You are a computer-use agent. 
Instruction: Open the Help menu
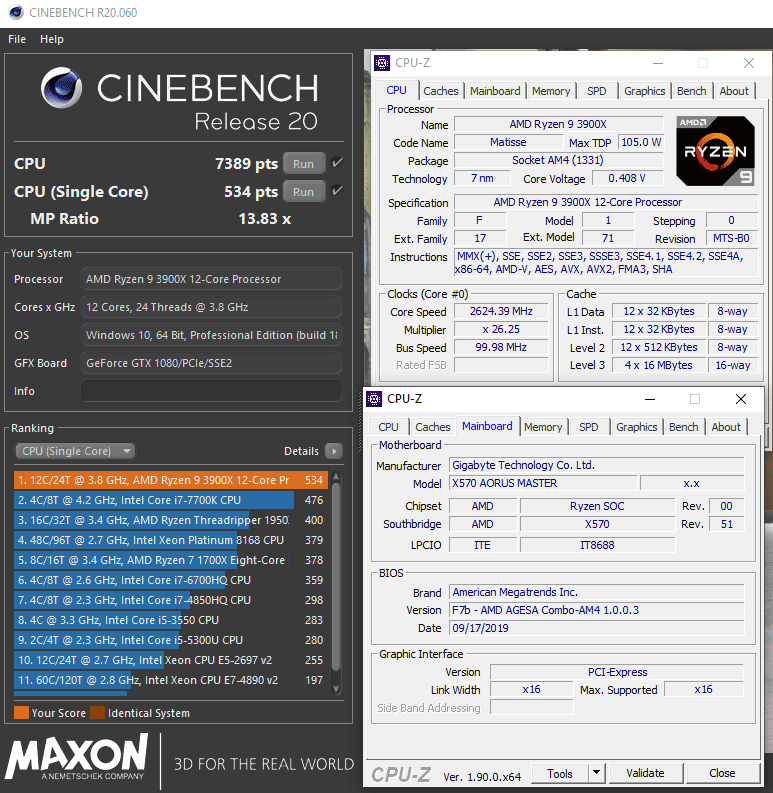tap(52, 39)
